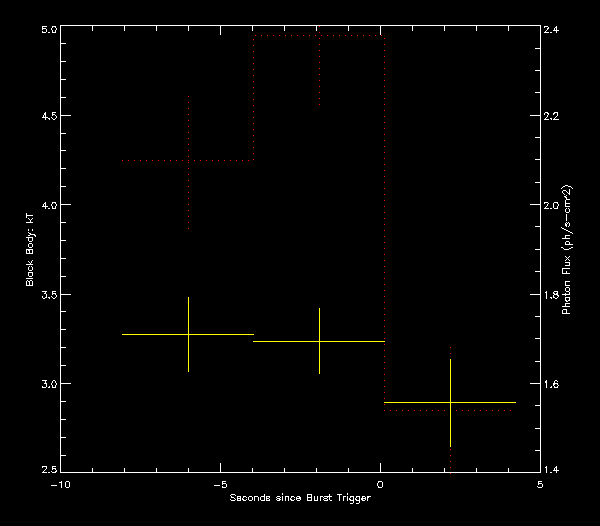Screen dimensions: 600x526
Task: Click the 2.0 tick label on right axis
Action: (552, 205)
